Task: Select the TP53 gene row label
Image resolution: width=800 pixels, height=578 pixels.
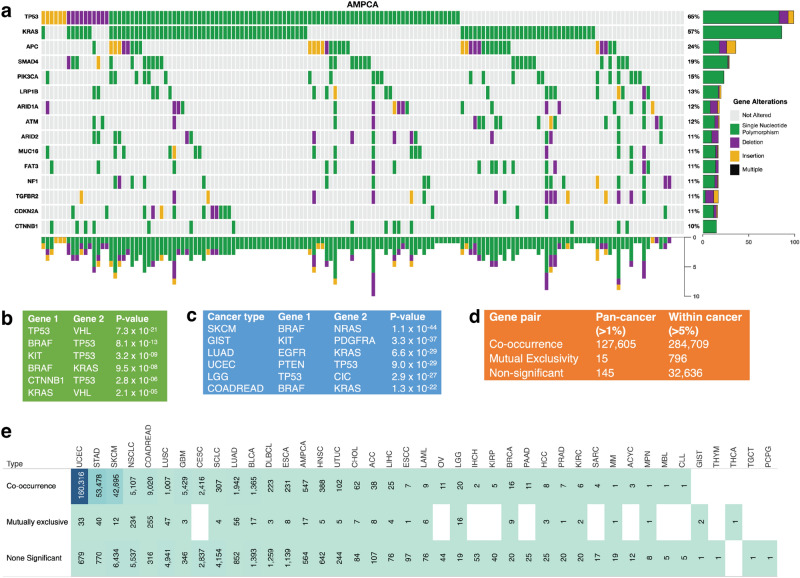Action: (x=33, y=16)
